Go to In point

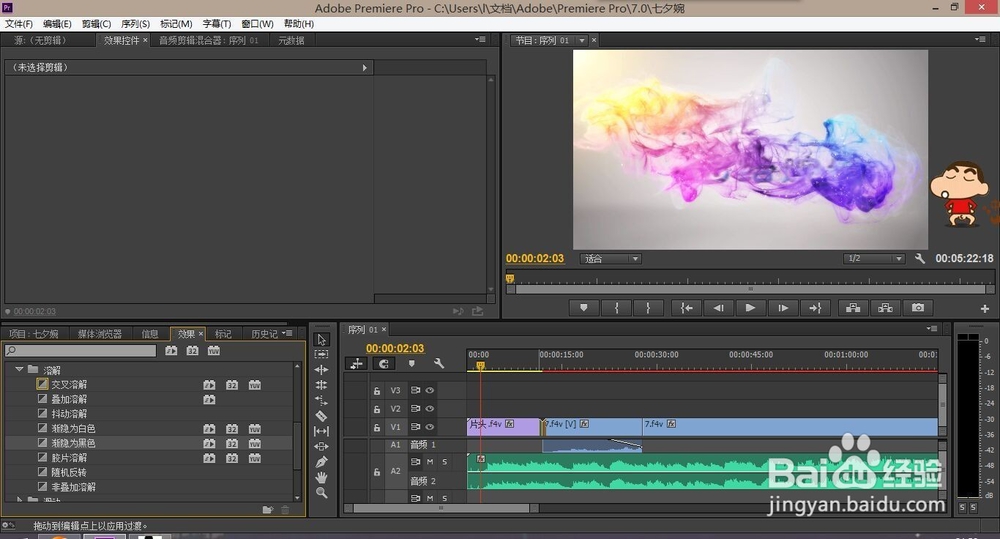click(686, 307)
